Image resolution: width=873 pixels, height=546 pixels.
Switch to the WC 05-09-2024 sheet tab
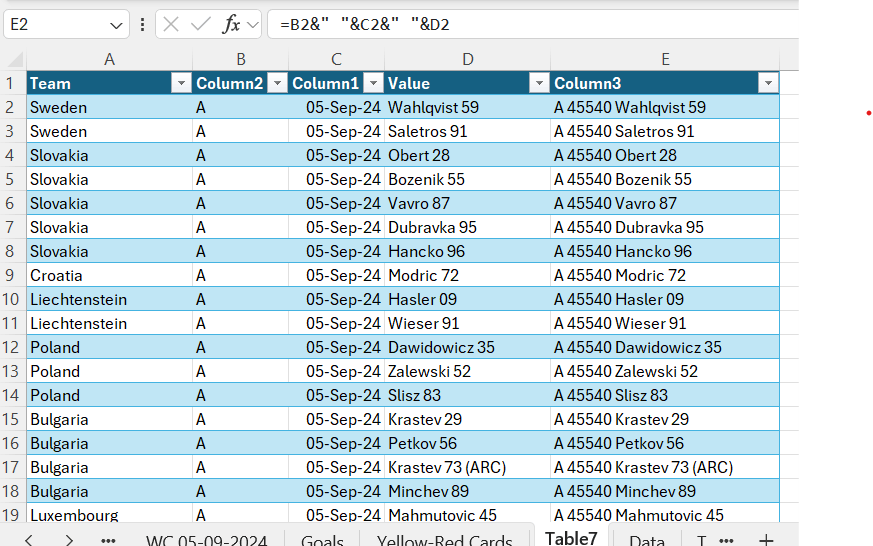pyautogui.click(x=207, y=540)
